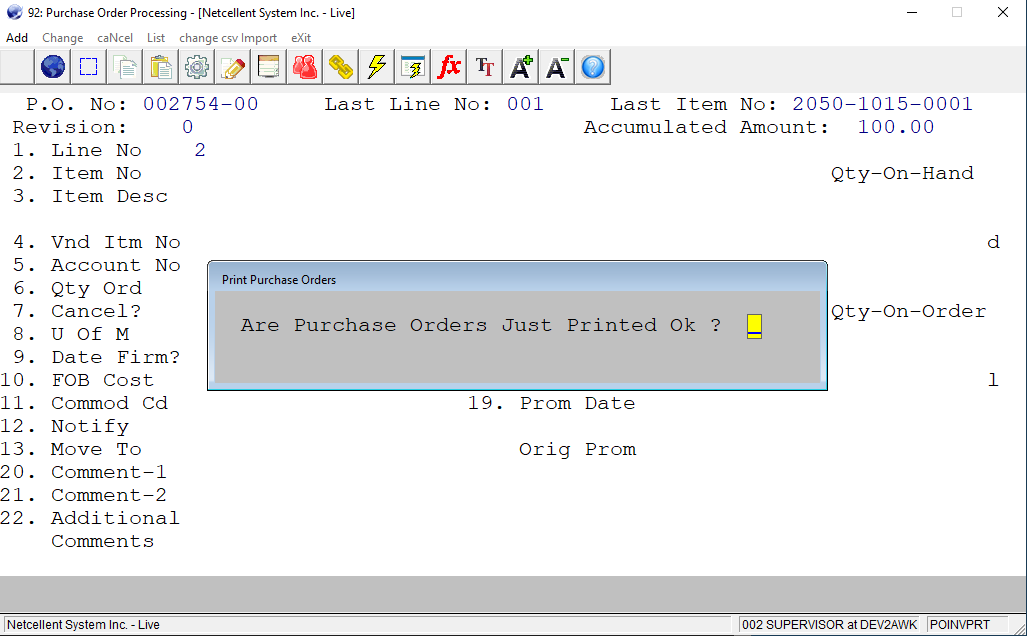Open the eXit menu
The width and height of the screenshot is (1027, 636).
[301, 38]
